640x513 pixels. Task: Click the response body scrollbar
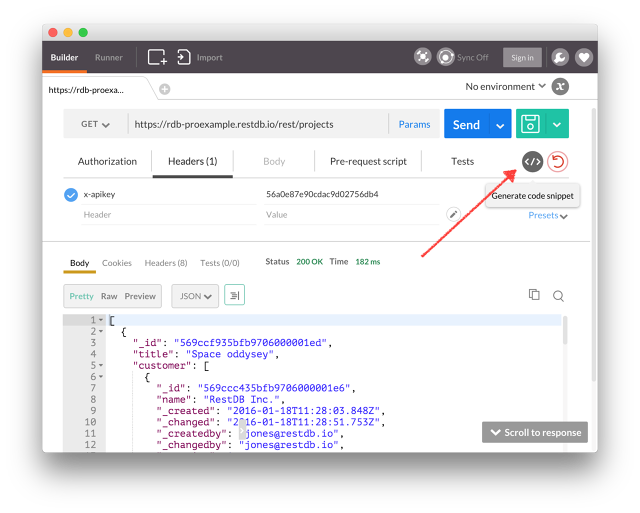tap(565, 331)
